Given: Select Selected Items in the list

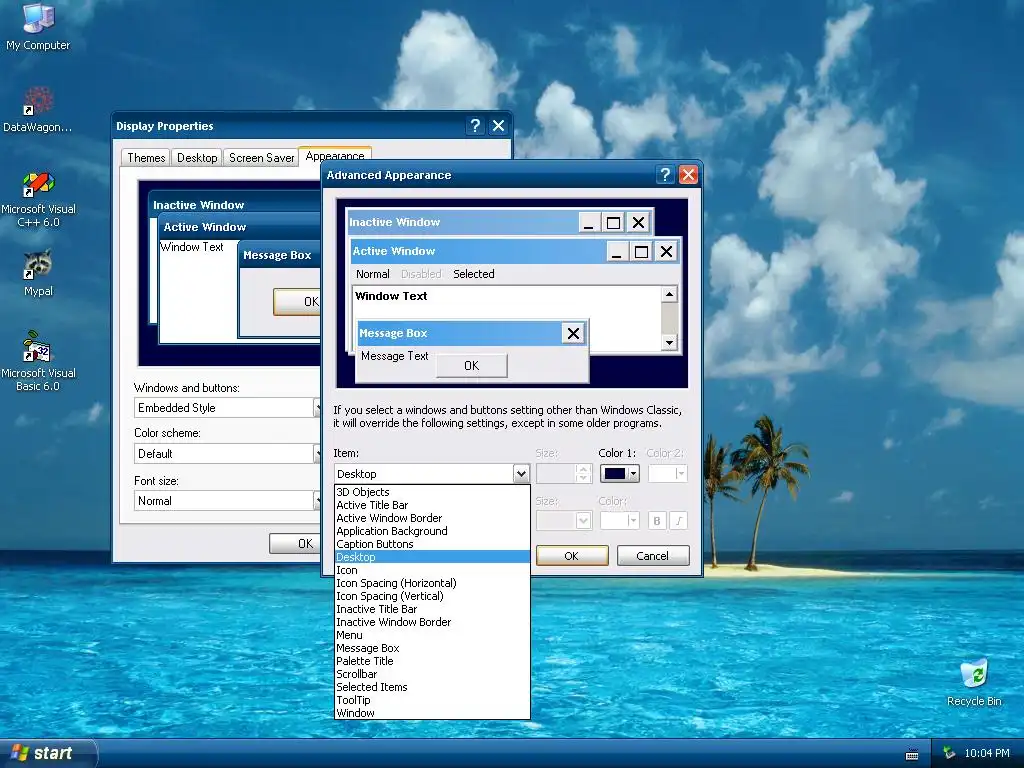Looking at the screenshot, I should (x=432, y=687).
